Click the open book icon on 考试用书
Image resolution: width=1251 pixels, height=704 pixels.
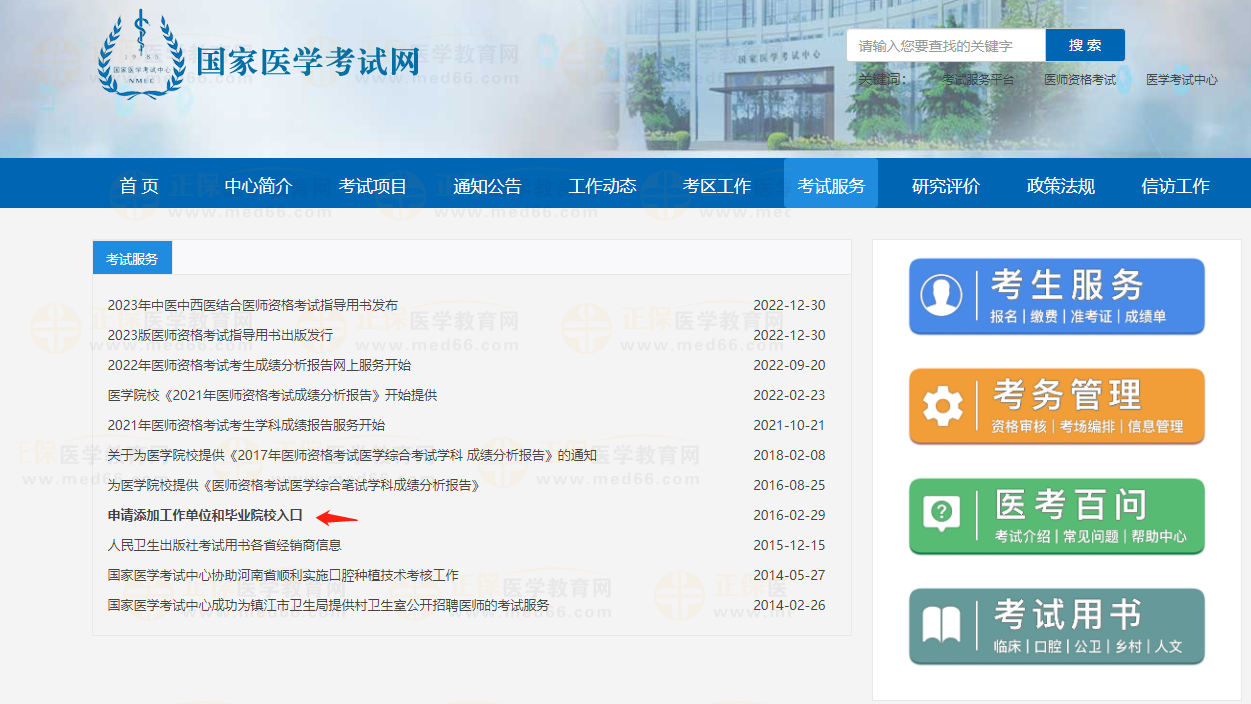tap(942, 625)
